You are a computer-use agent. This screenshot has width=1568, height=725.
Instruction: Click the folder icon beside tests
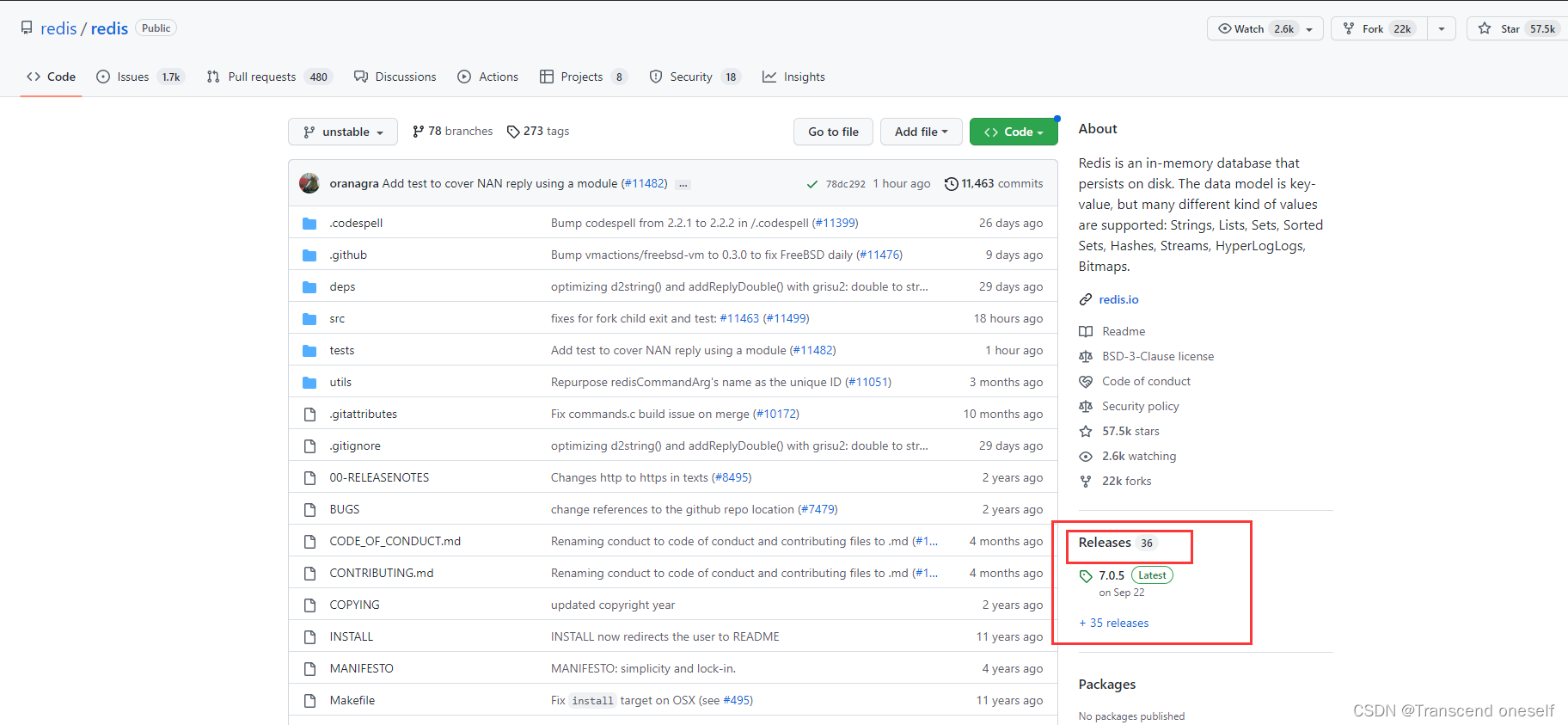(309, 351)
